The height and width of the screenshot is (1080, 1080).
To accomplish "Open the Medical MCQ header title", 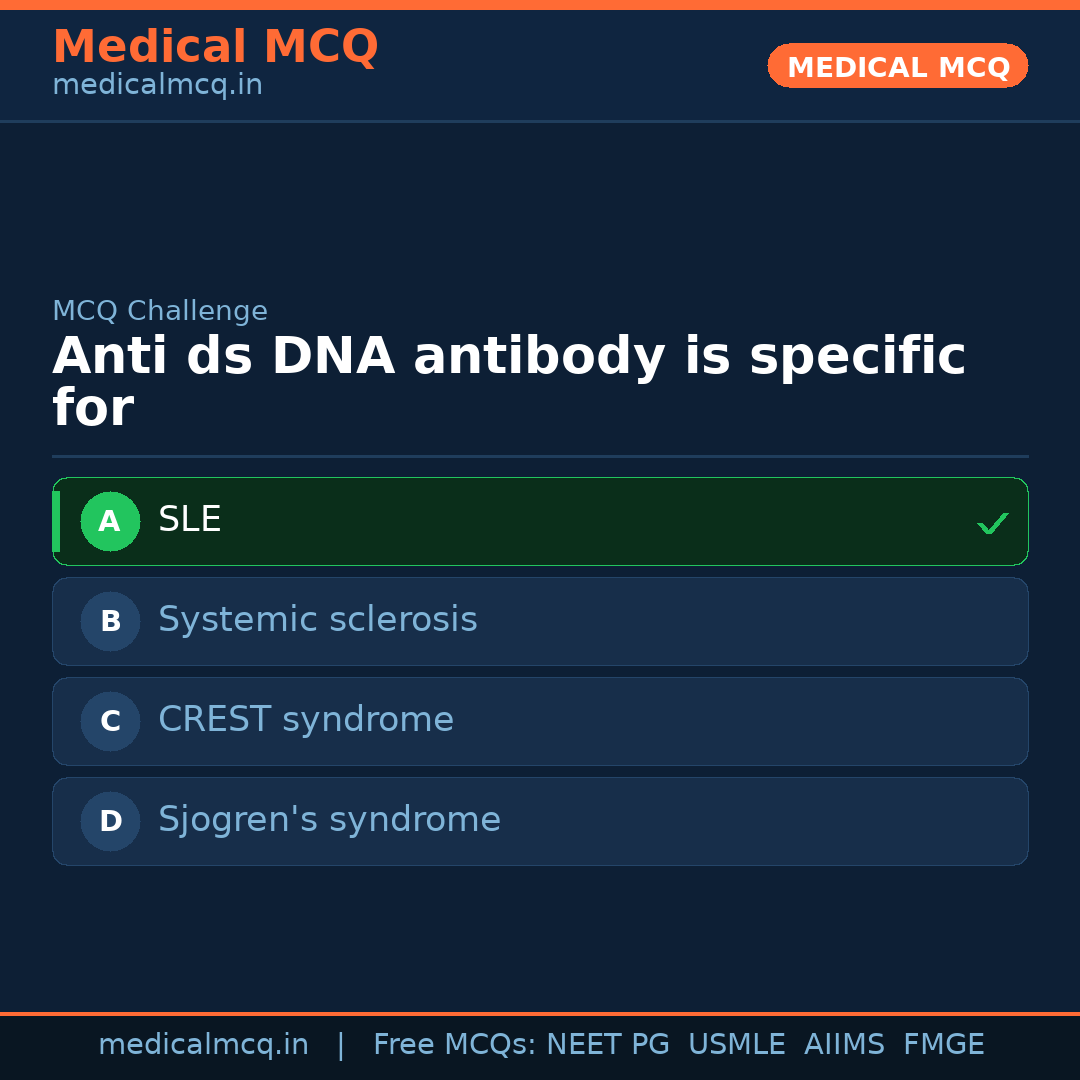I will click(x=215, y=46).
